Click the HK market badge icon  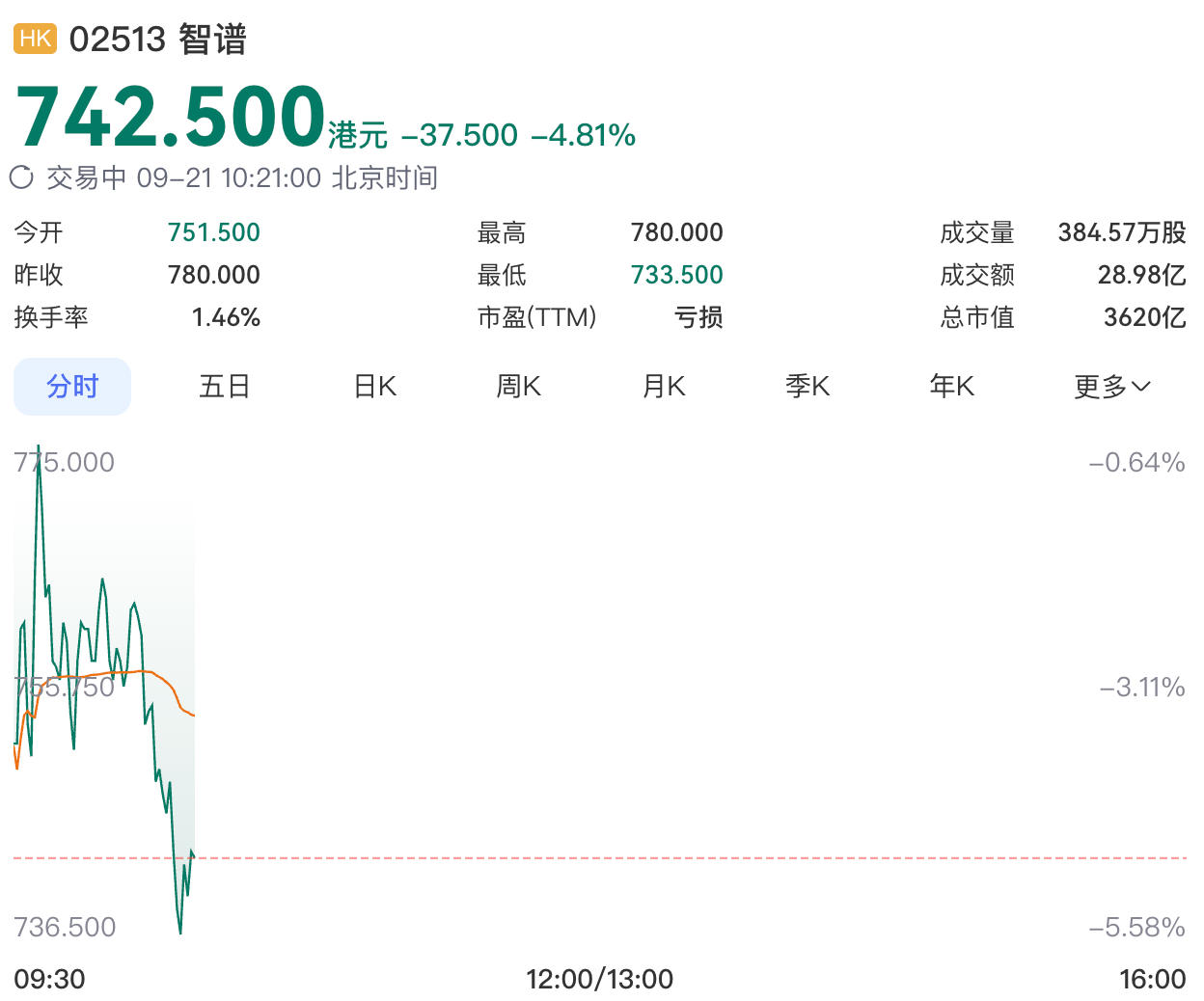click(36, 39)
